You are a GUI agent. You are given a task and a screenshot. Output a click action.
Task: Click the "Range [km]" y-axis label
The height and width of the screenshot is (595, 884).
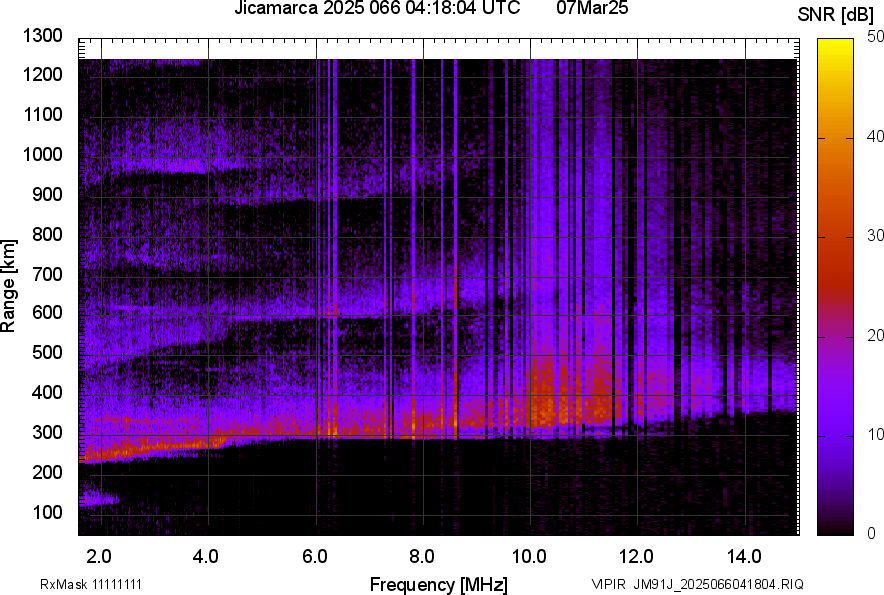9,286
